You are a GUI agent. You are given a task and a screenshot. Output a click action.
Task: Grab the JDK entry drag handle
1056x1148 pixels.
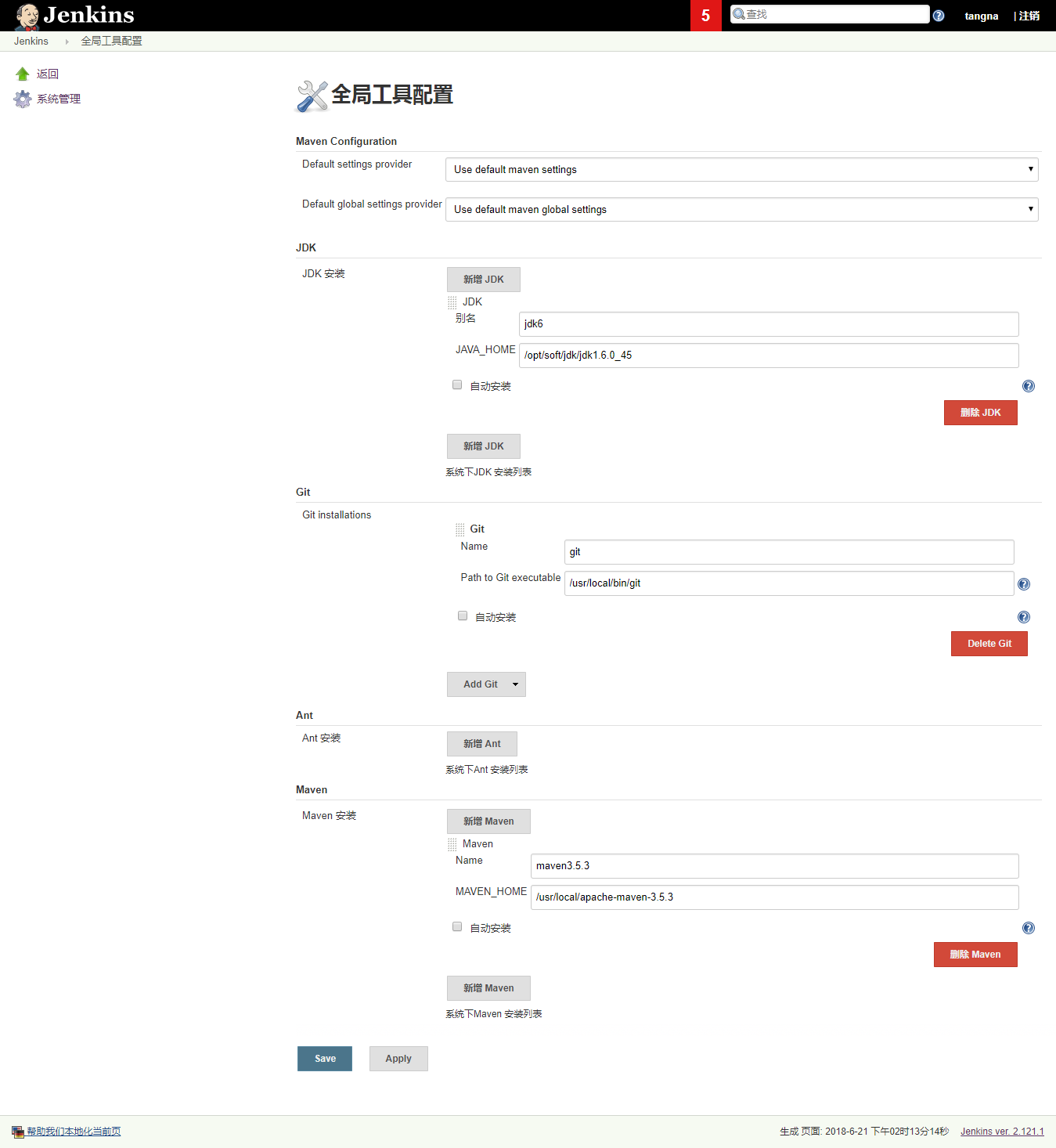click(x=452, y=302)
